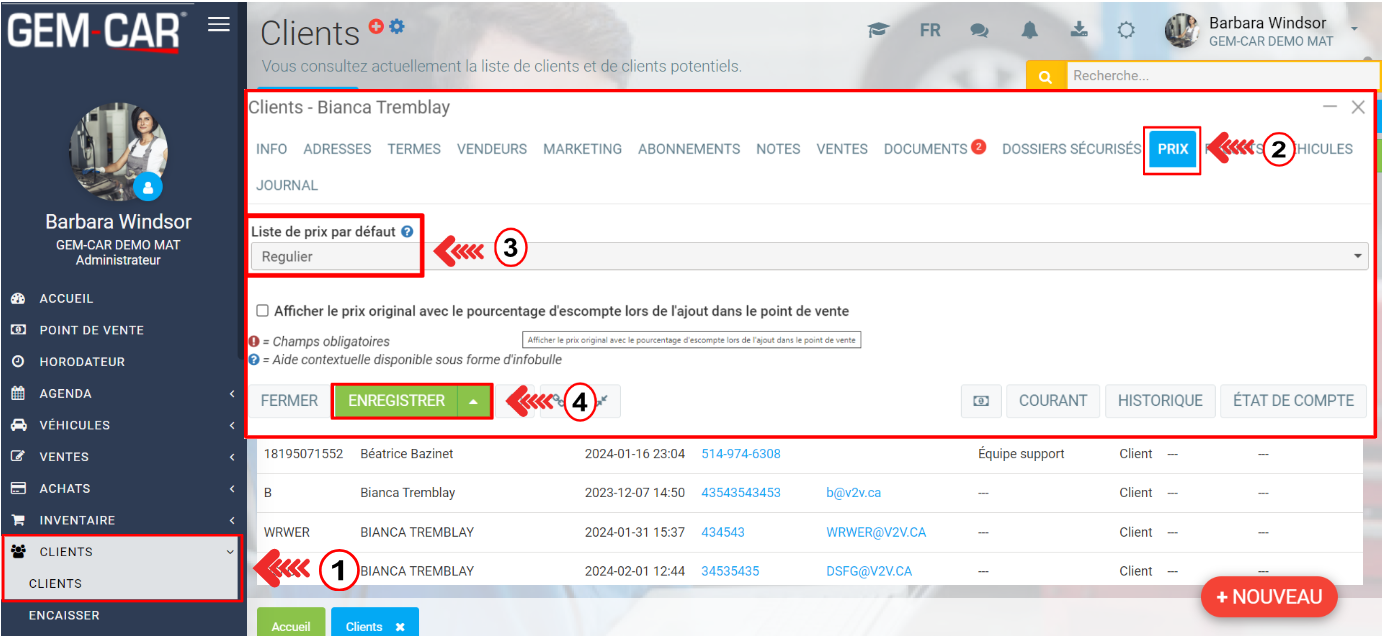Screen dimensions: 1382x636
Task: Click the yellow search magnifier button
Action: click(1046, 76)
